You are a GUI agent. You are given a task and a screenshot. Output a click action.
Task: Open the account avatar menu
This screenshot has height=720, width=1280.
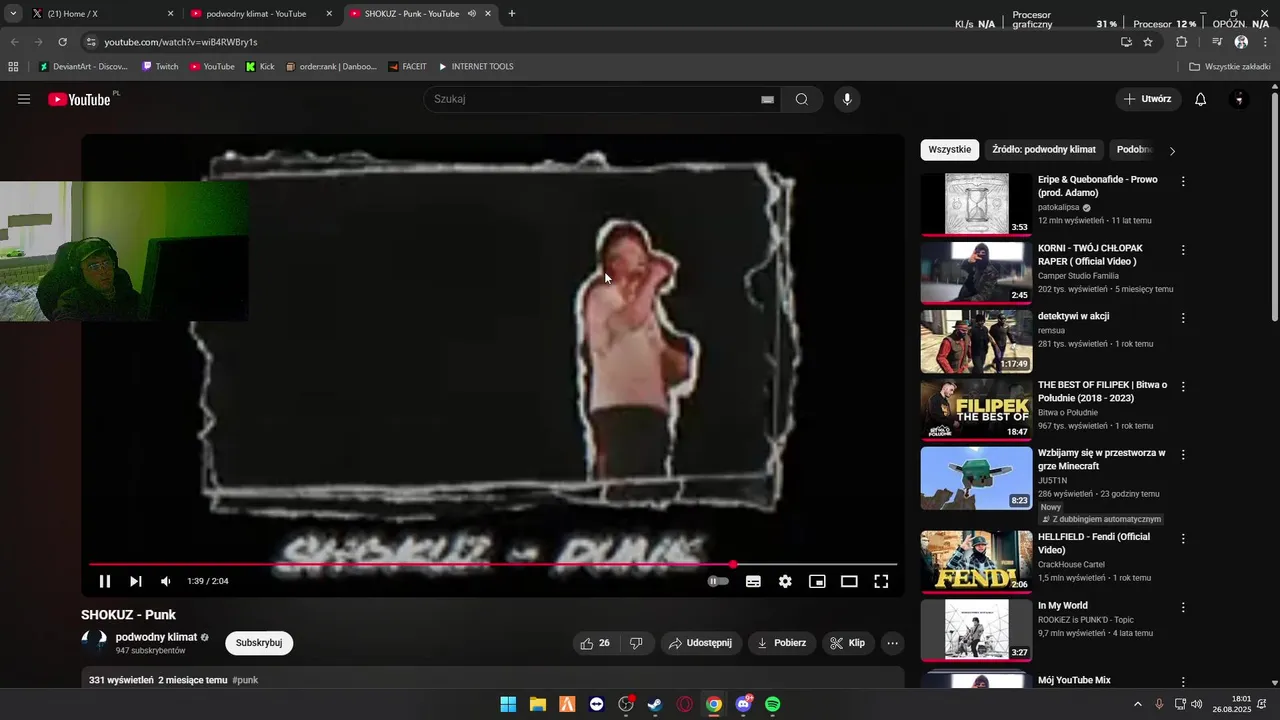point(1239,99)
